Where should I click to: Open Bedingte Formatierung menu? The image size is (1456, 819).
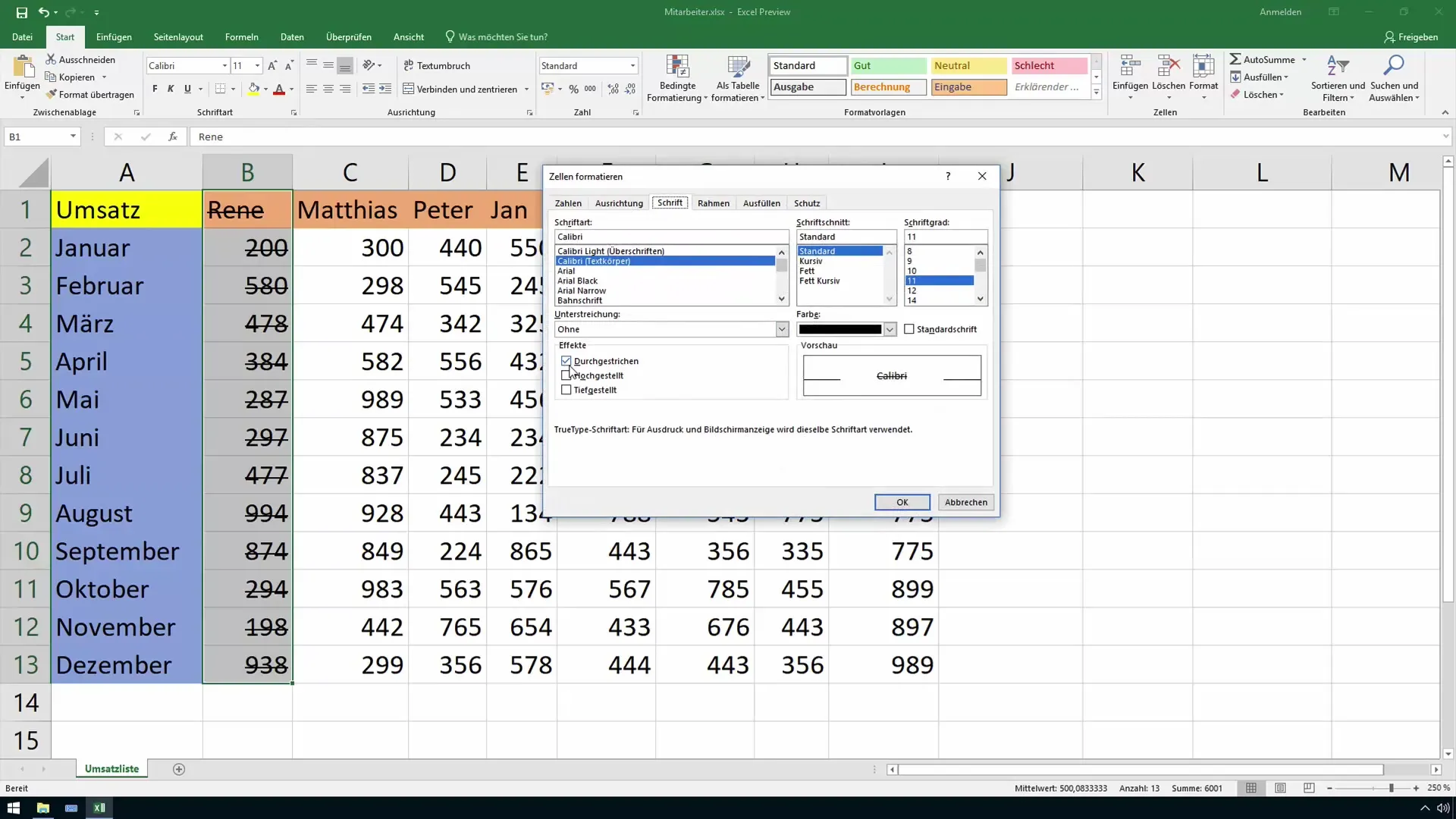pos(677,78)
